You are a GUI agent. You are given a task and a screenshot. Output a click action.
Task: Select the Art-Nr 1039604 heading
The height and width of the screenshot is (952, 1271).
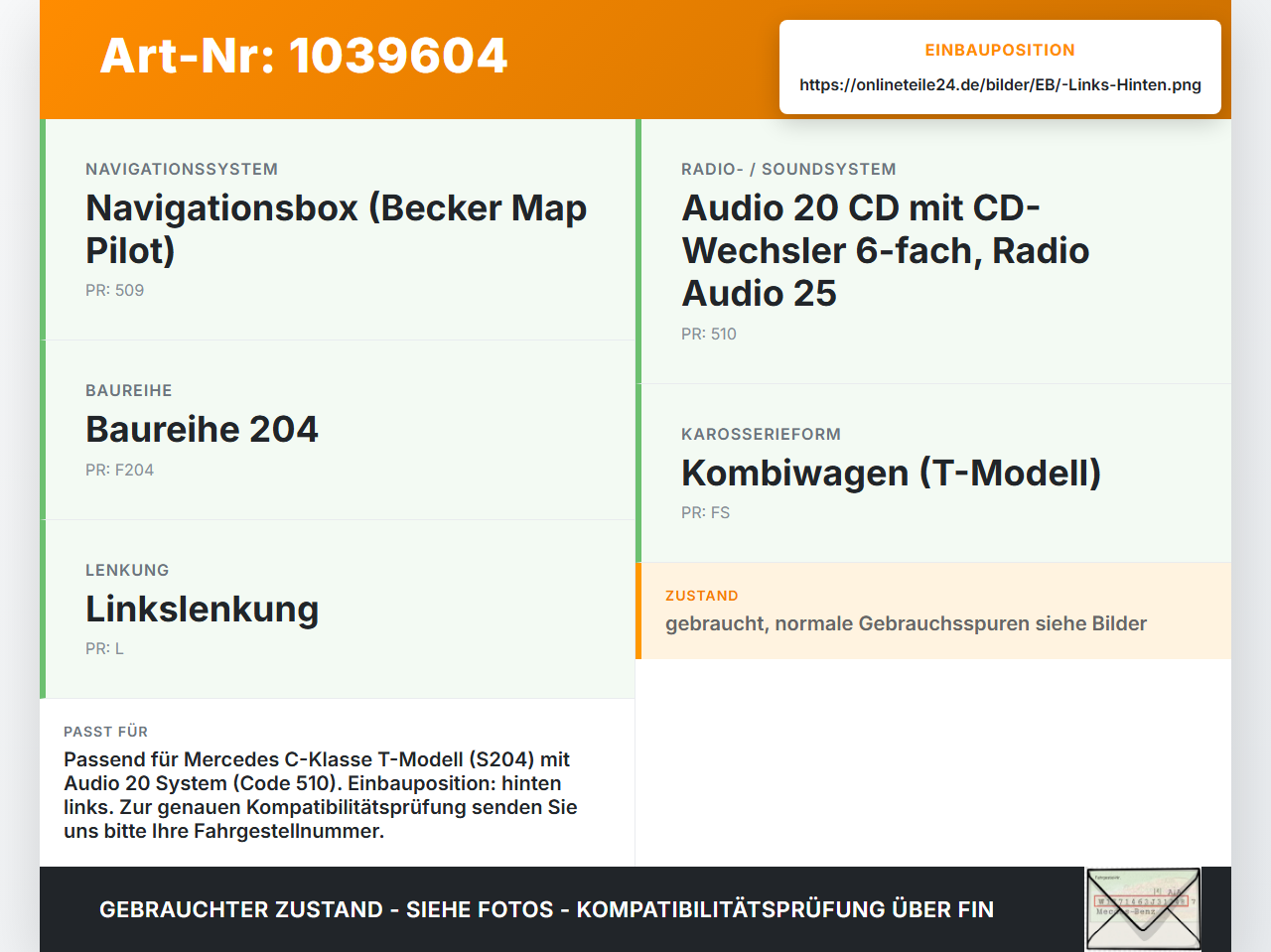click(304, 56)
